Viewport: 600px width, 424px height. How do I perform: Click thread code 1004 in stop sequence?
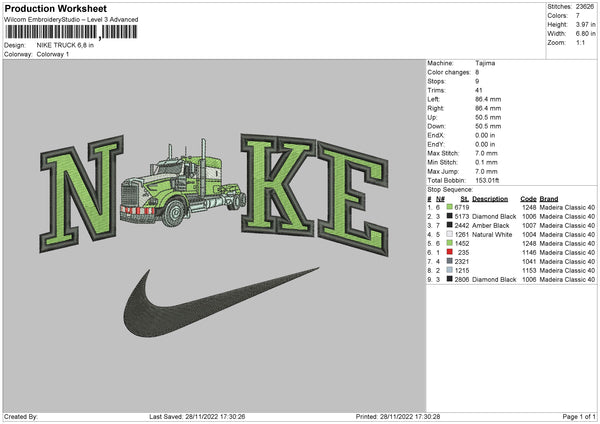(x=529, y=235)
